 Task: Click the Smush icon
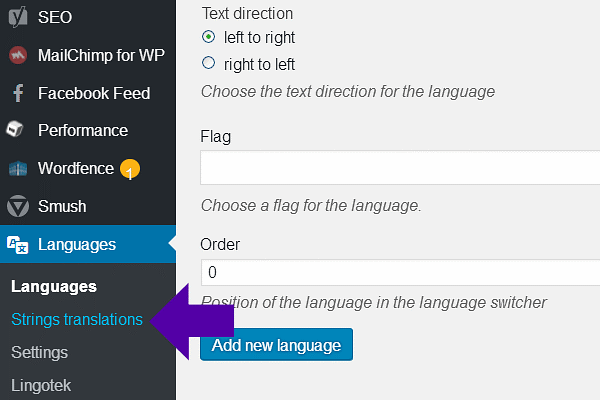click(x=17, y=207)
